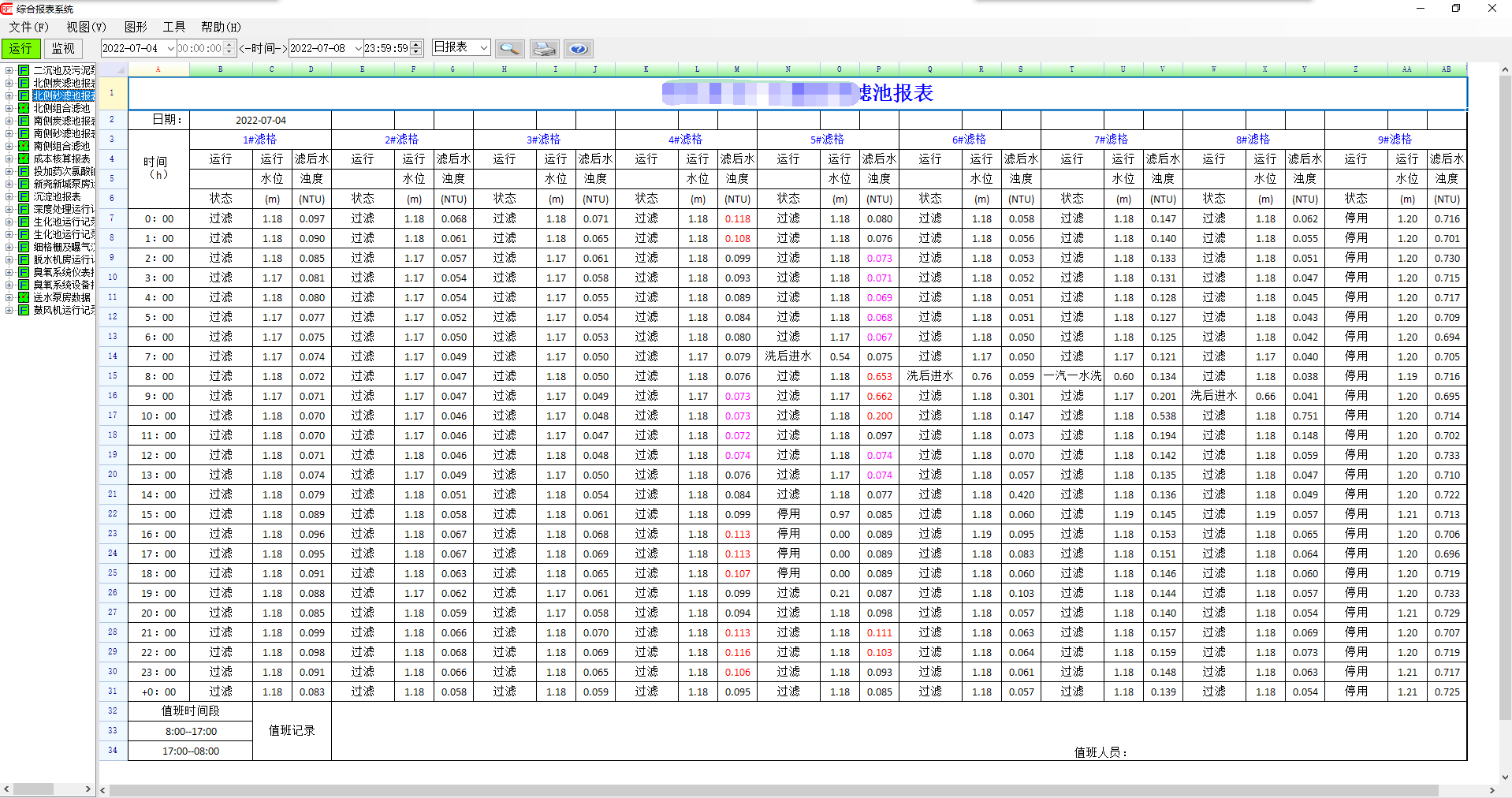Viewport: 1512px width, 798px height.
Task: Click the chart icon beside 南侧组合滤池
Action: (x=24, y=146)
